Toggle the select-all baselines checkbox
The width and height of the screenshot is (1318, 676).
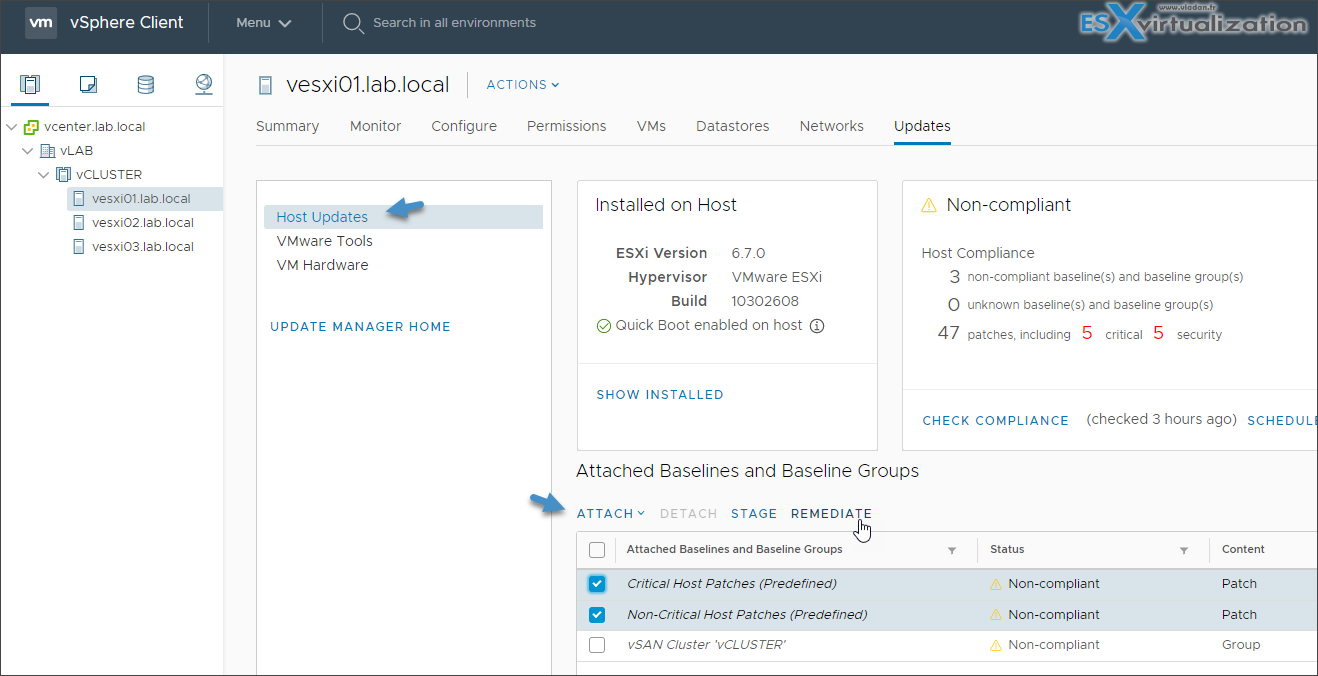tap(597, 549)
